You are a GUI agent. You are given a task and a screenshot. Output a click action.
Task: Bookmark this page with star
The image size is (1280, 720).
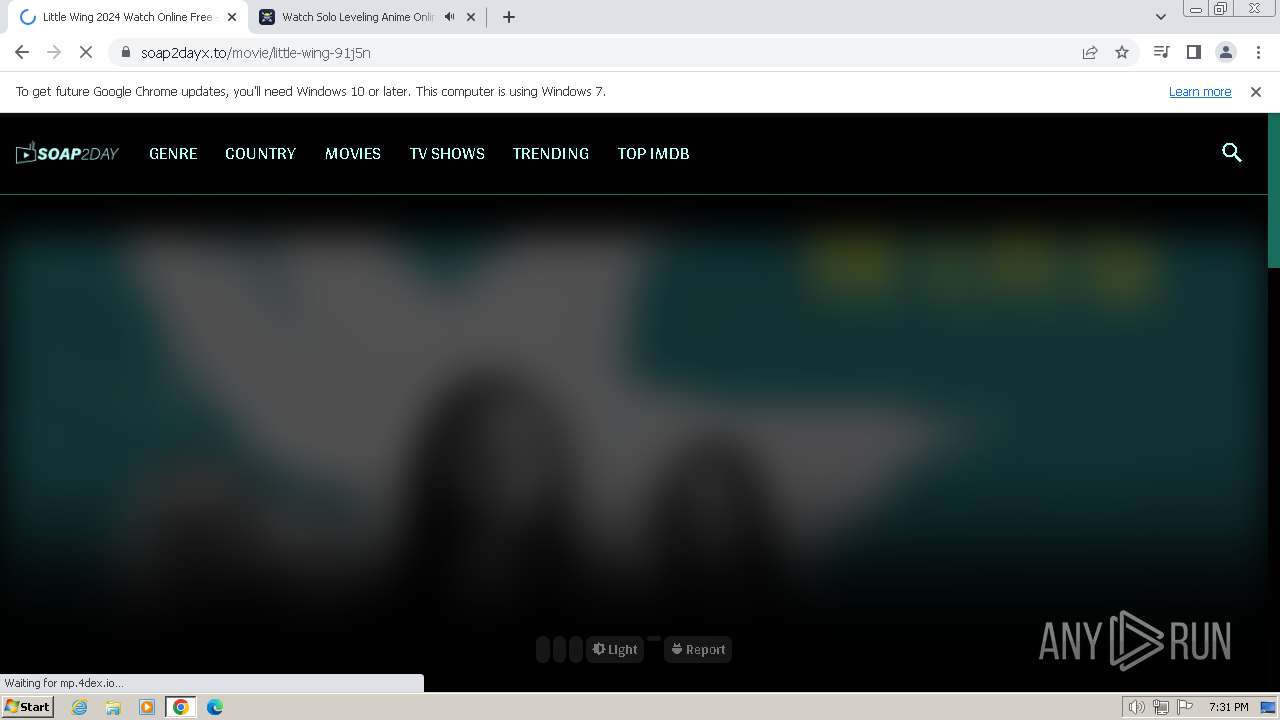pyautogui.click(x=1122, y=52)
